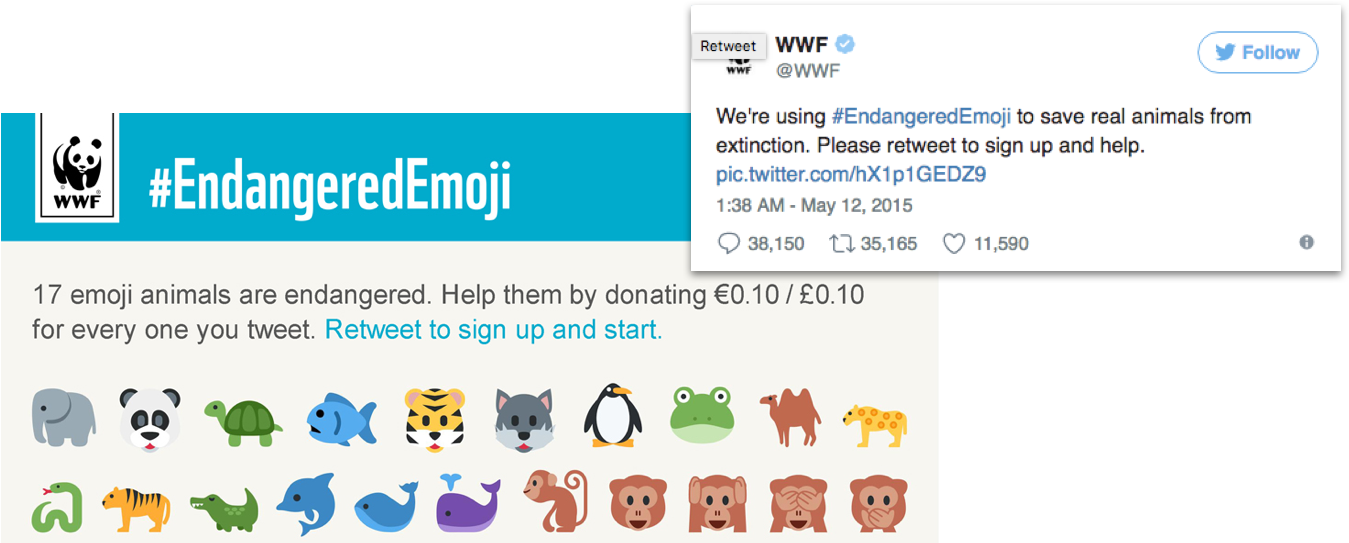Click the Retweet to sign up link
This screenshot has width=1349, height=543.
(x=493, y=329)
